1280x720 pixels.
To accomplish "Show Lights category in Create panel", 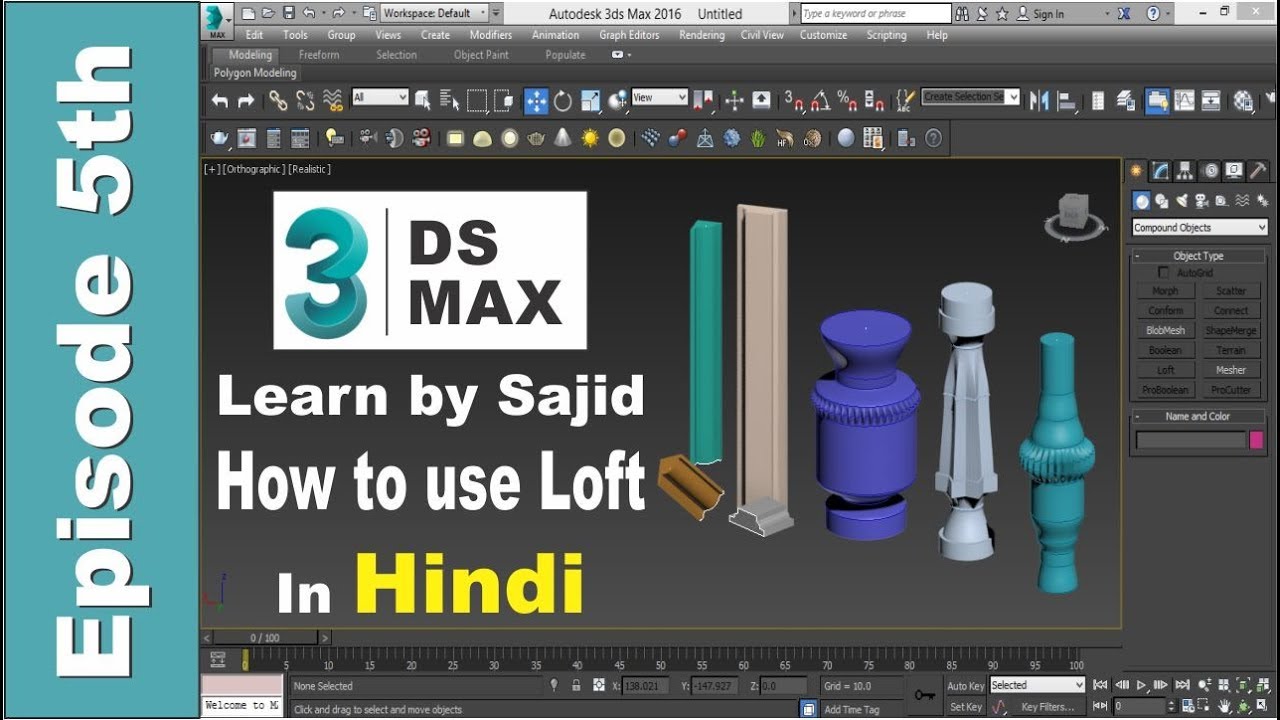I will tap(1182, 201).
